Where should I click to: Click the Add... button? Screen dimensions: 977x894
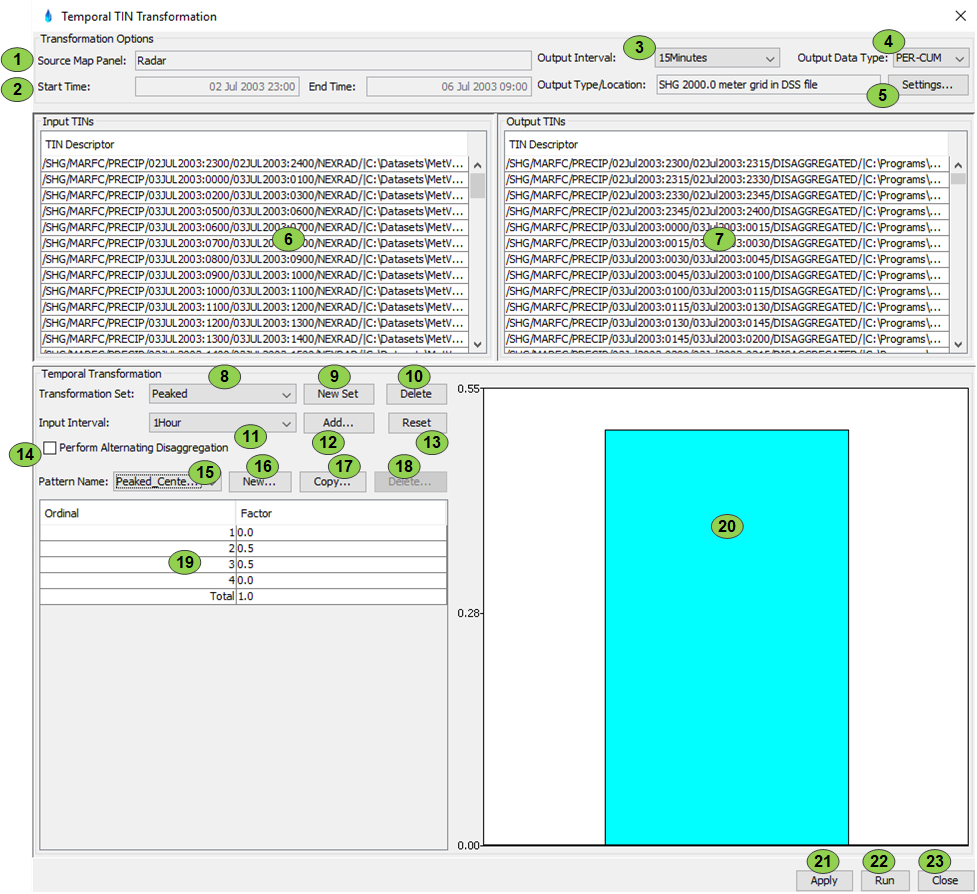point(338,423)
